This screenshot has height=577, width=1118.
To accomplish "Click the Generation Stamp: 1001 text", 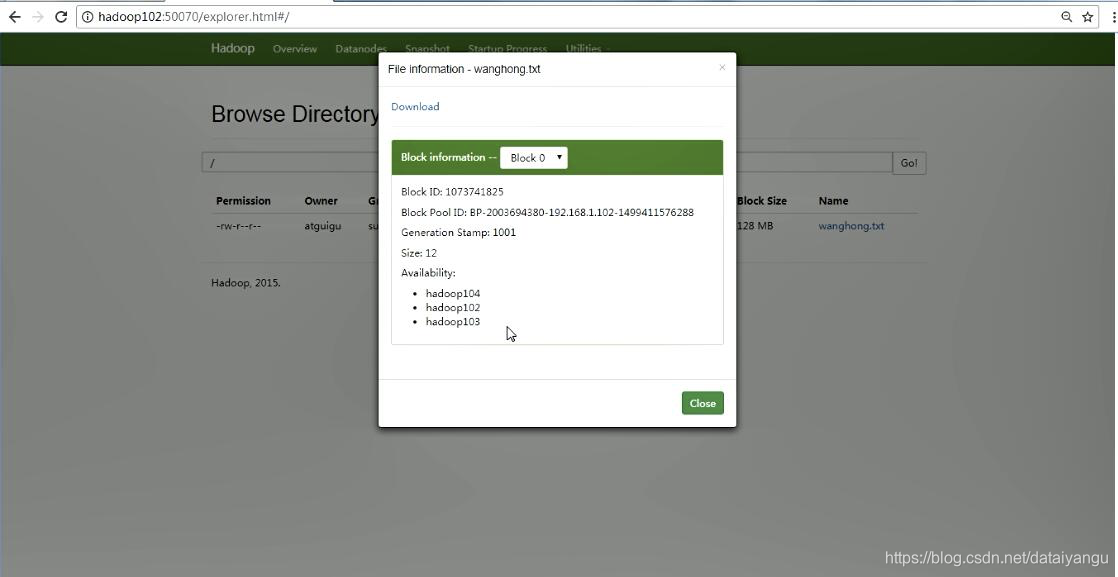I will [x=458, y=233].
